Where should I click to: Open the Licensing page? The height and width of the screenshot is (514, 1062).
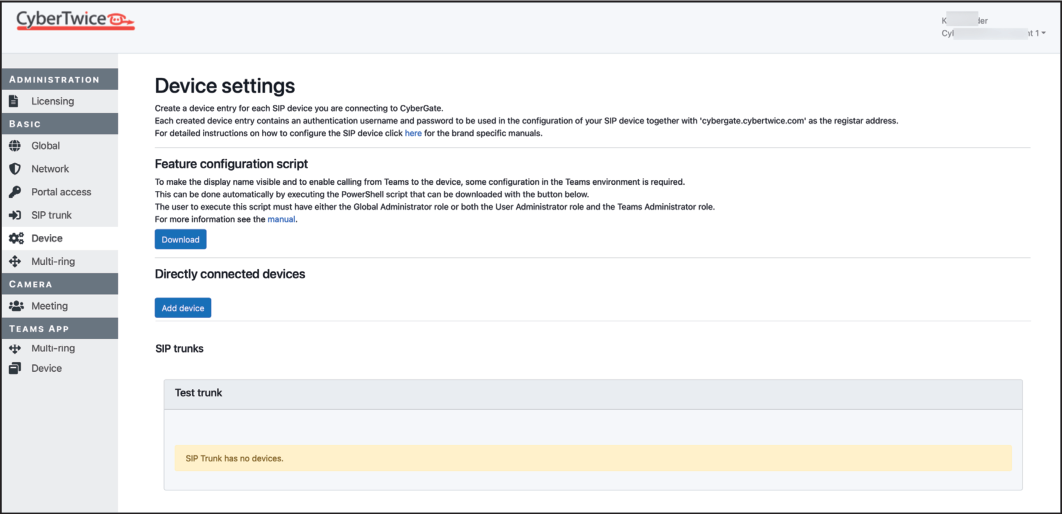coord(60,102)
